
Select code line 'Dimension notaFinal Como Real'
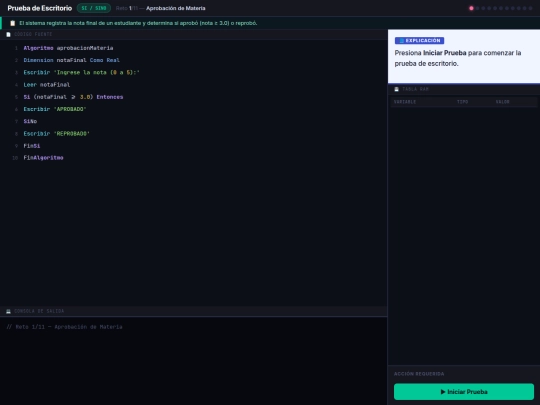pos(71,60)
